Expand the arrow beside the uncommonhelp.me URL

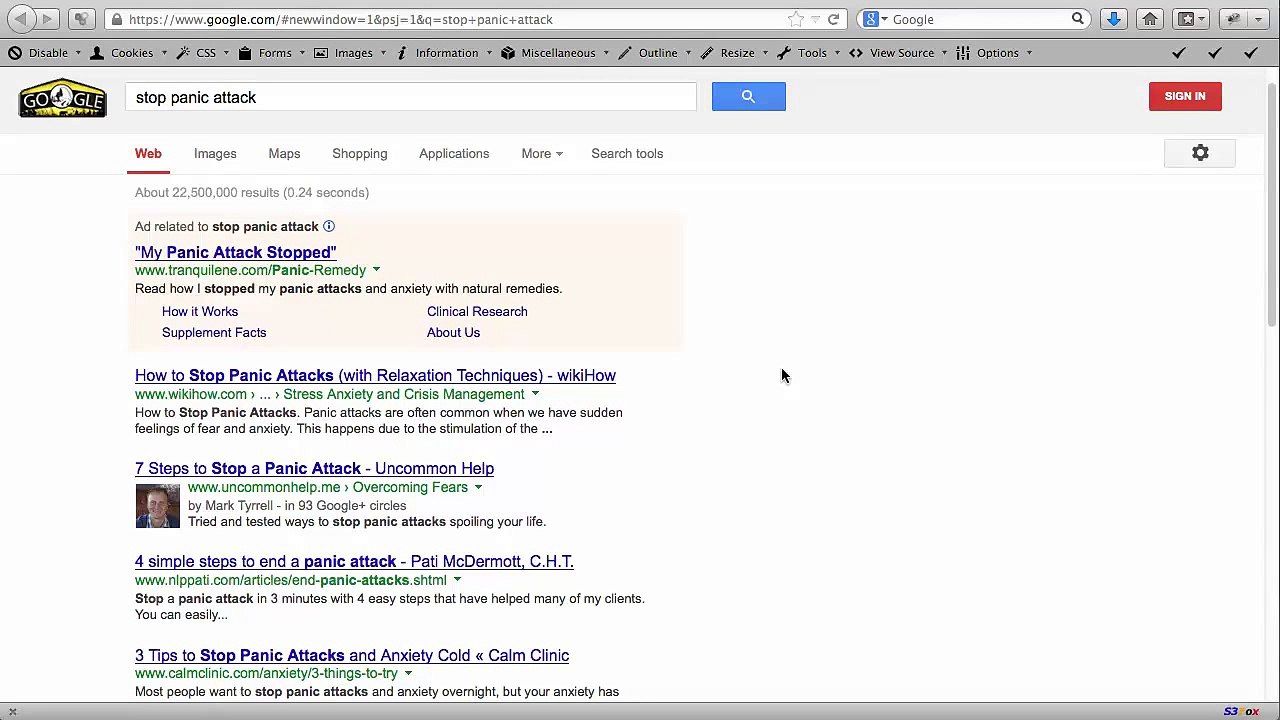(x=478, y=487)
